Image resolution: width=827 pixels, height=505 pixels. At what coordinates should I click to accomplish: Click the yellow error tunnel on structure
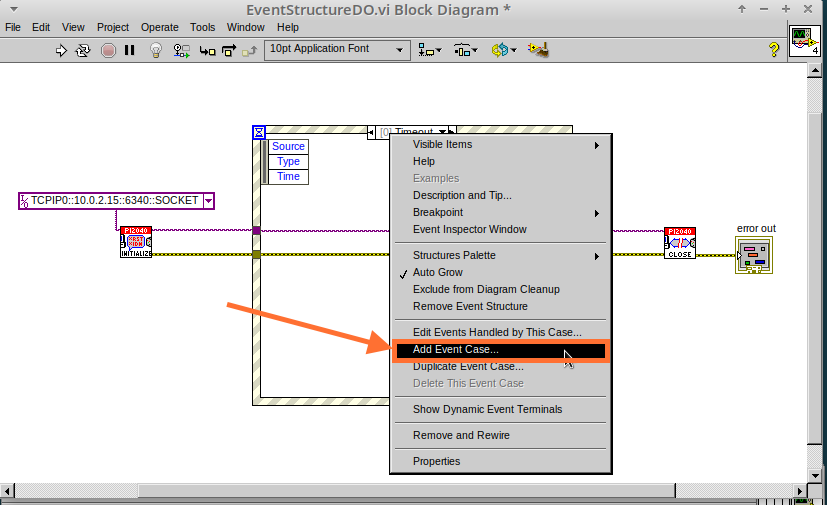click(x=256, y=254)
